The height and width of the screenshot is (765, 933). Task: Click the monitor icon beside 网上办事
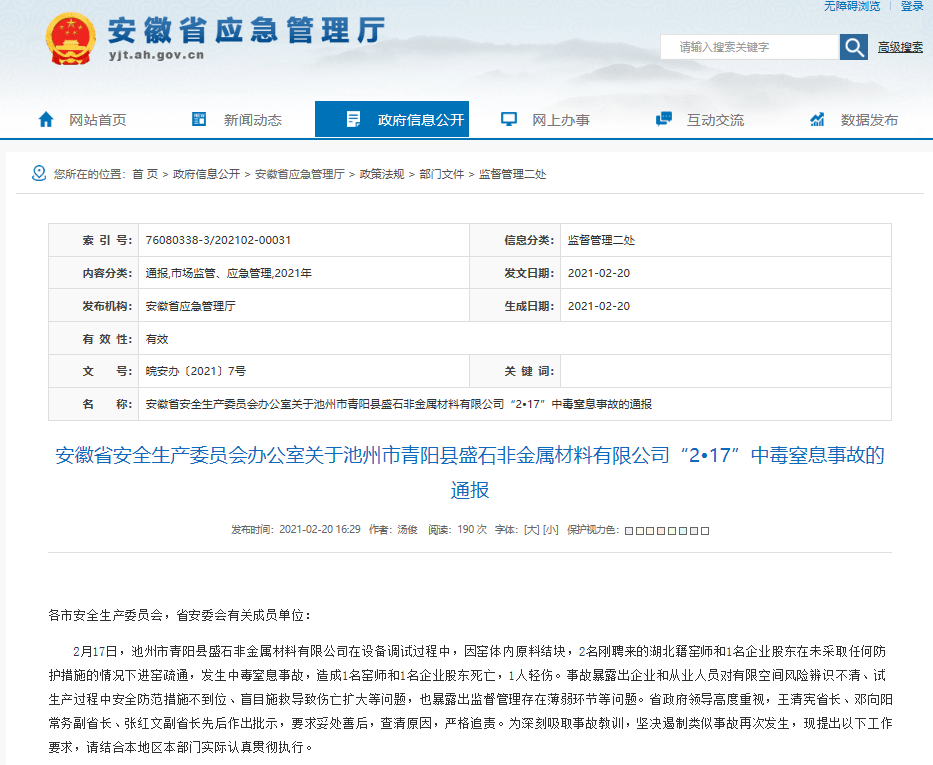tap(509, 119)
